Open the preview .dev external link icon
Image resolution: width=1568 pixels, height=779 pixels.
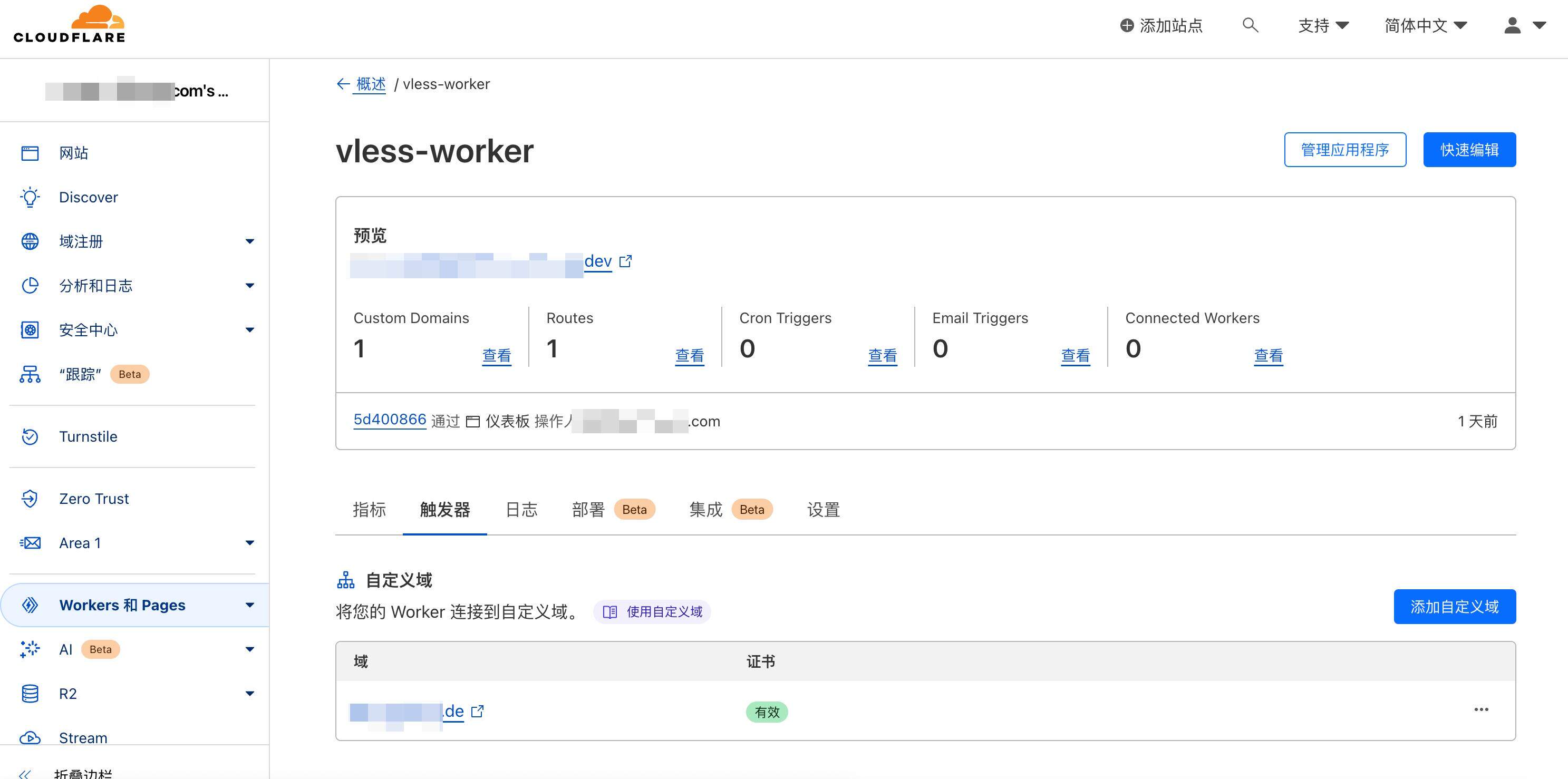pyautogui.click(x=625, y=262)
